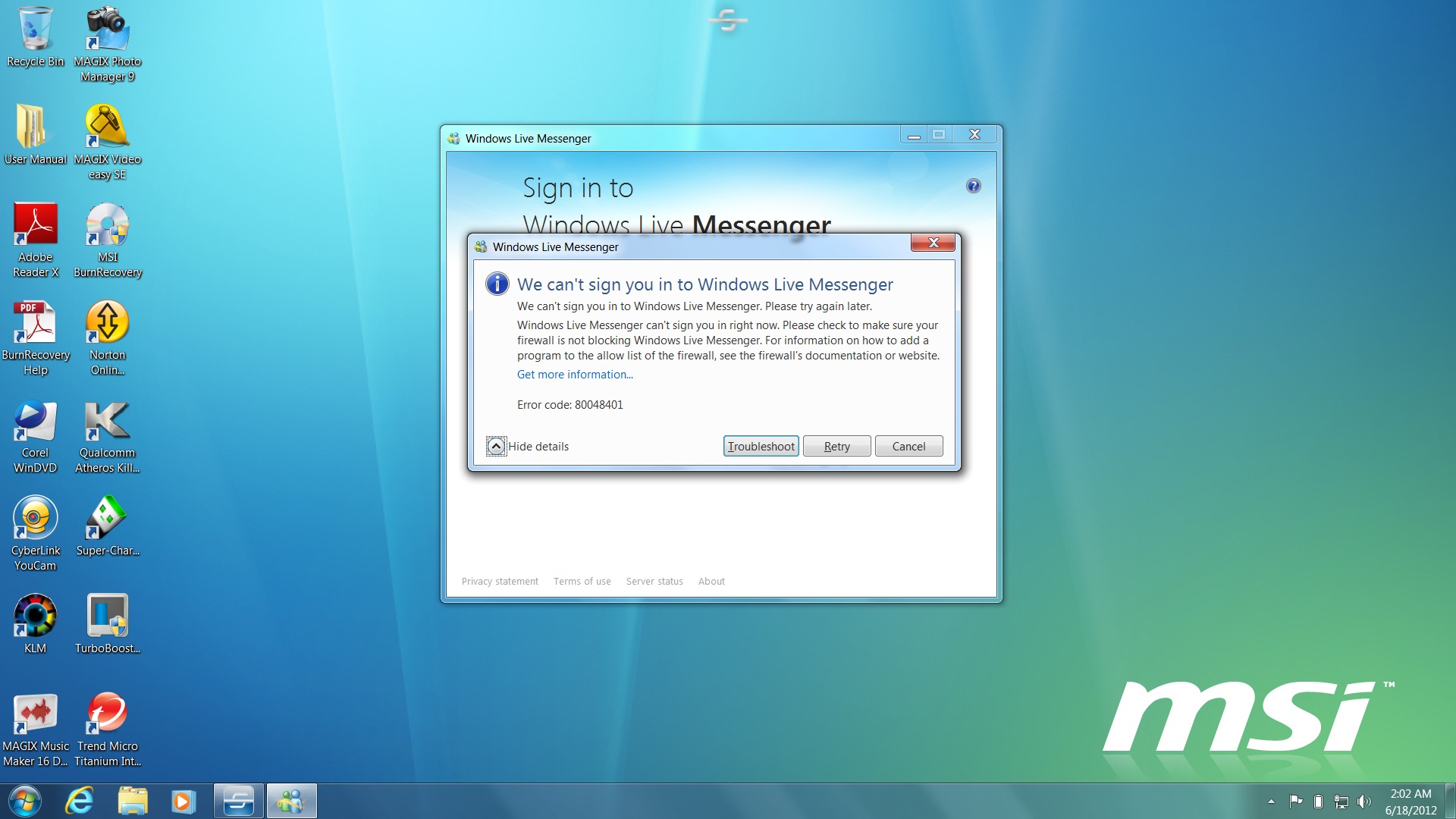The height and width of the screenshot is (819, 1456).
Task: Click the blue help question mark icon
Action: [x=973, y=186]
